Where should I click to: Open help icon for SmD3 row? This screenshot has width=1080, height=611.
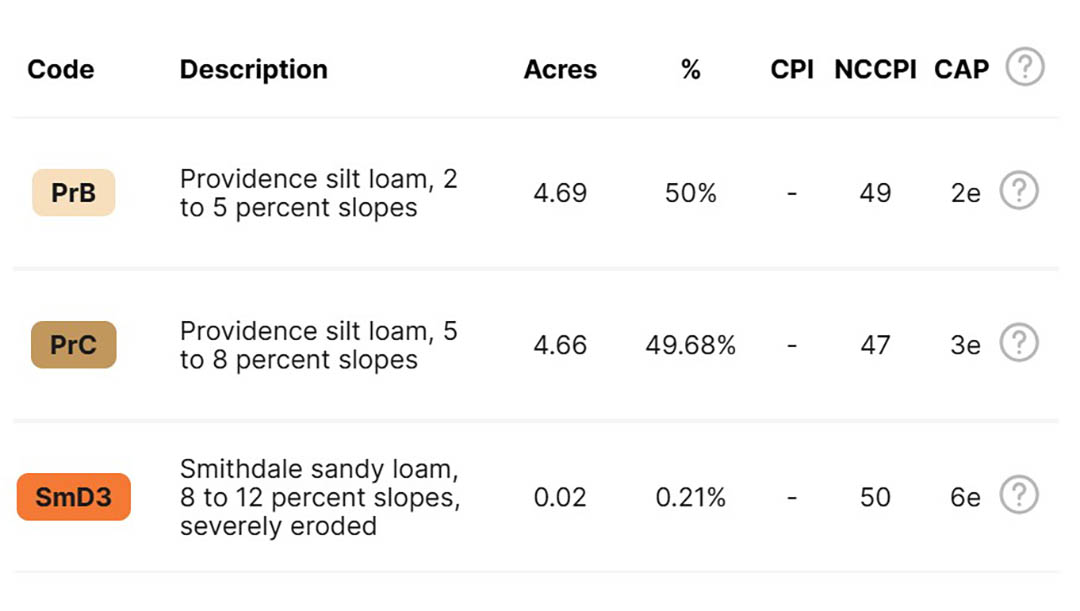coord(1019,495)
